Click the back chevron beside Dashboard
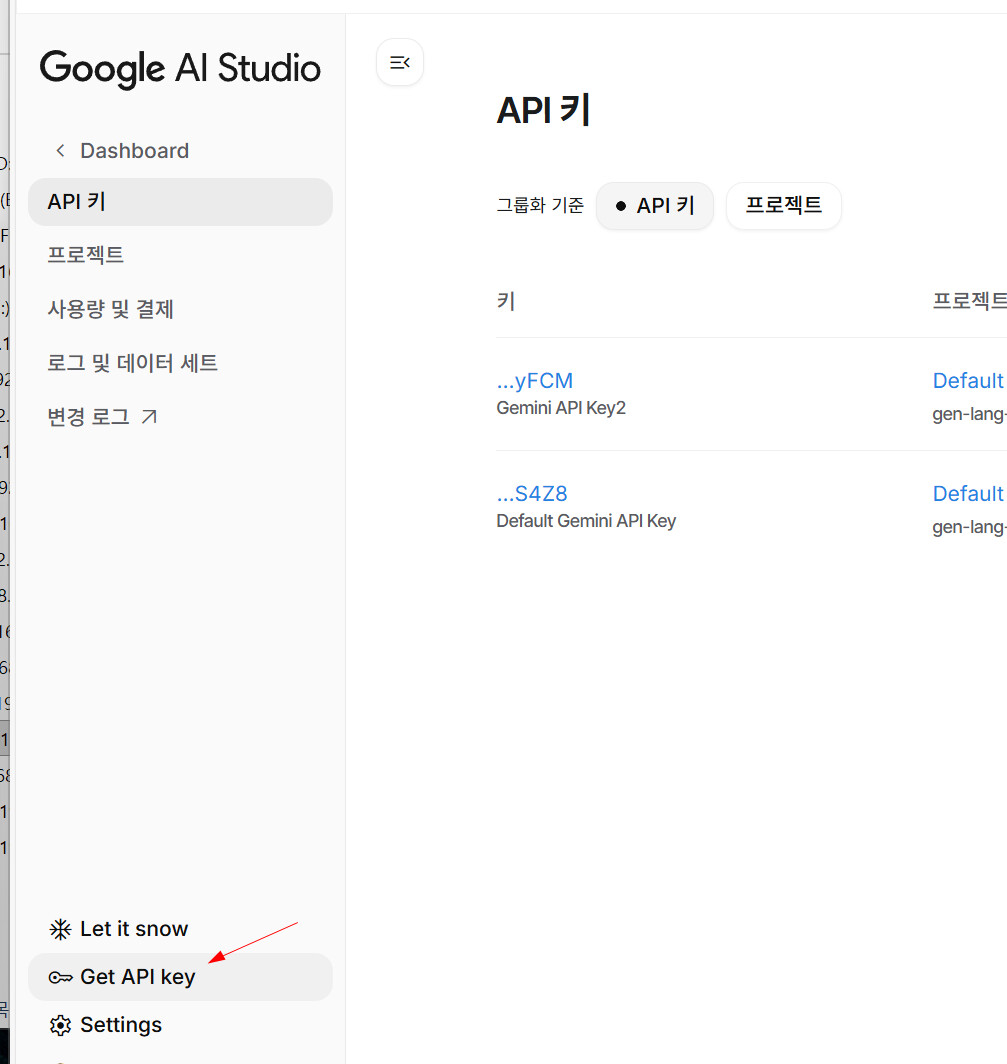Viewport: 1007px width, 1064px height. coord(61,151)
